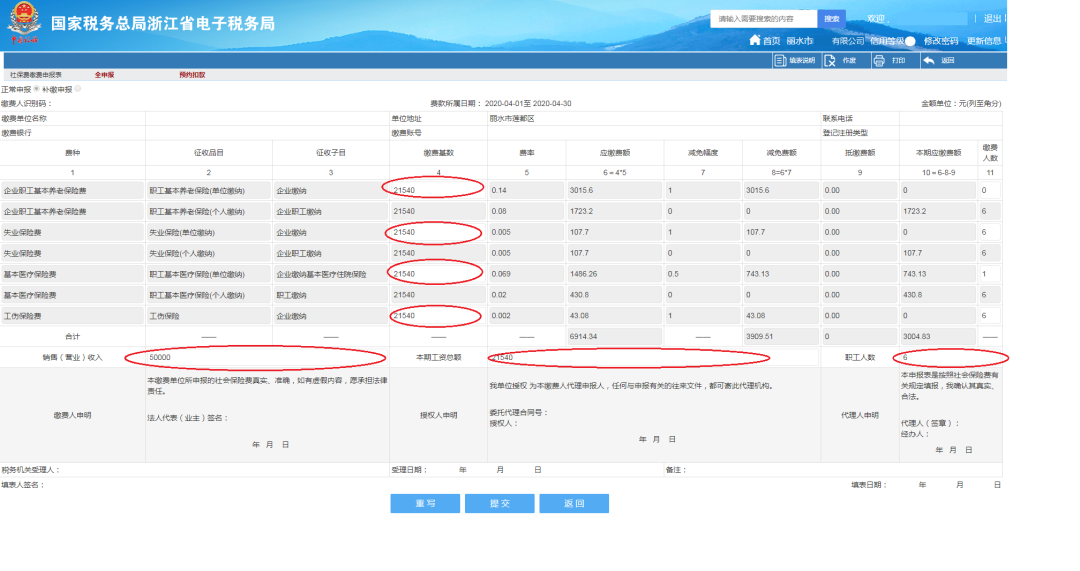Click the 丽水市 location text in header
The image size is (1080, 571).
coord(800,41)
